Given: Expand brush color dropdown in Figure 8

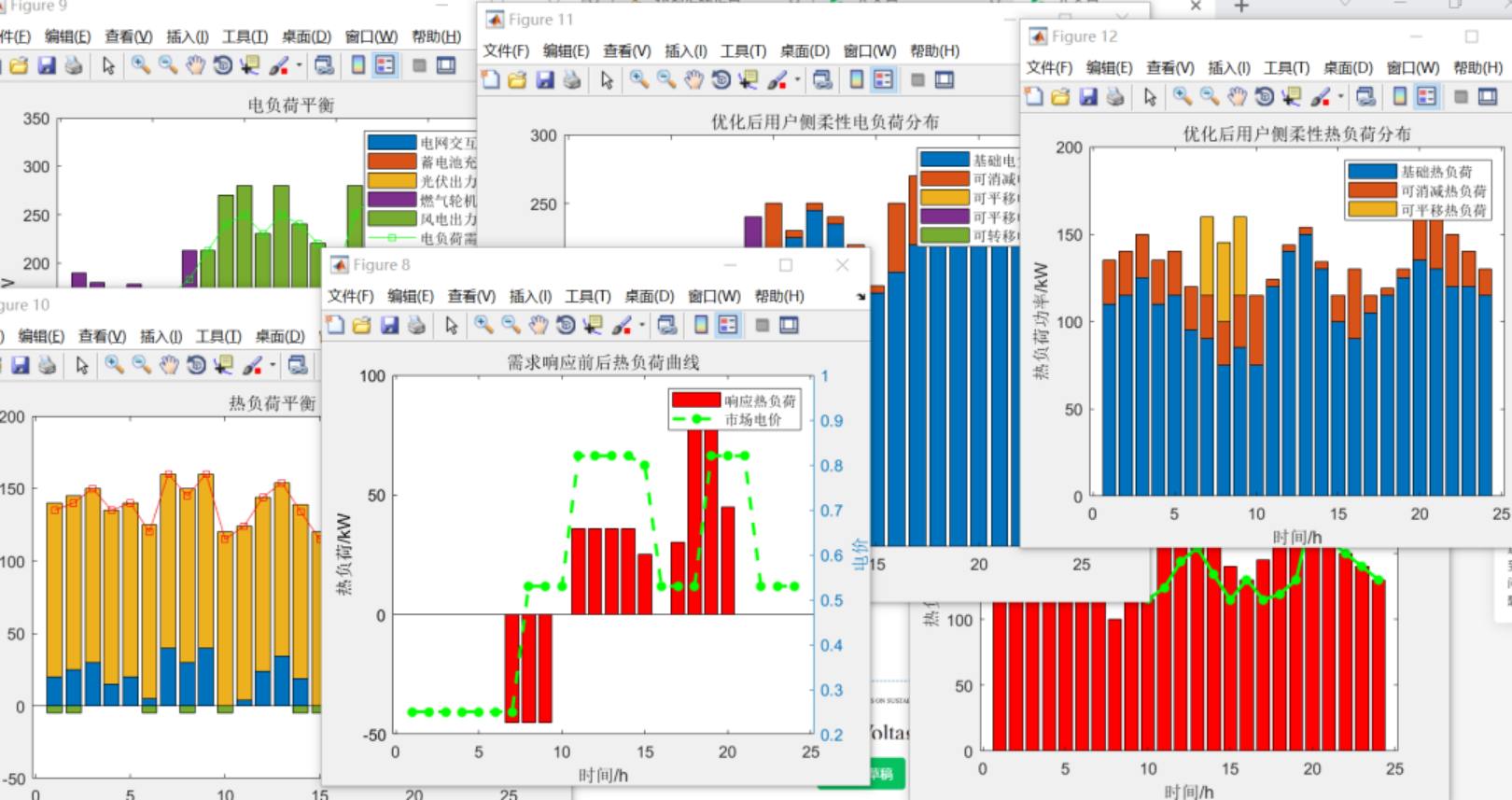Looking at the screenshot, I should pyautogui.click(x=641, y=325).
